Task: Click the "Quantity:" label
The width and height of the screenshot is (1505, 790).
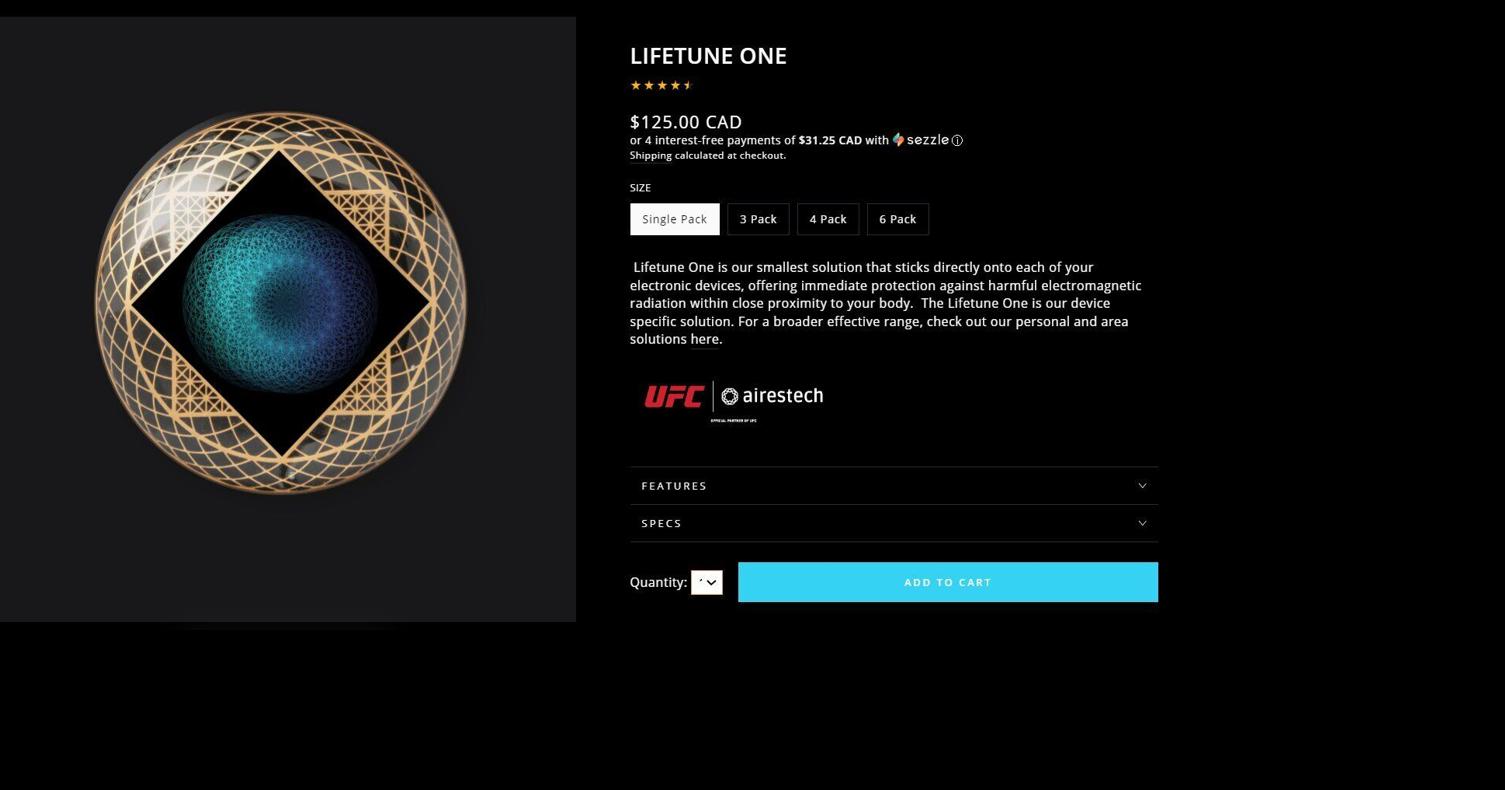Action: click(x=658, y=582)
